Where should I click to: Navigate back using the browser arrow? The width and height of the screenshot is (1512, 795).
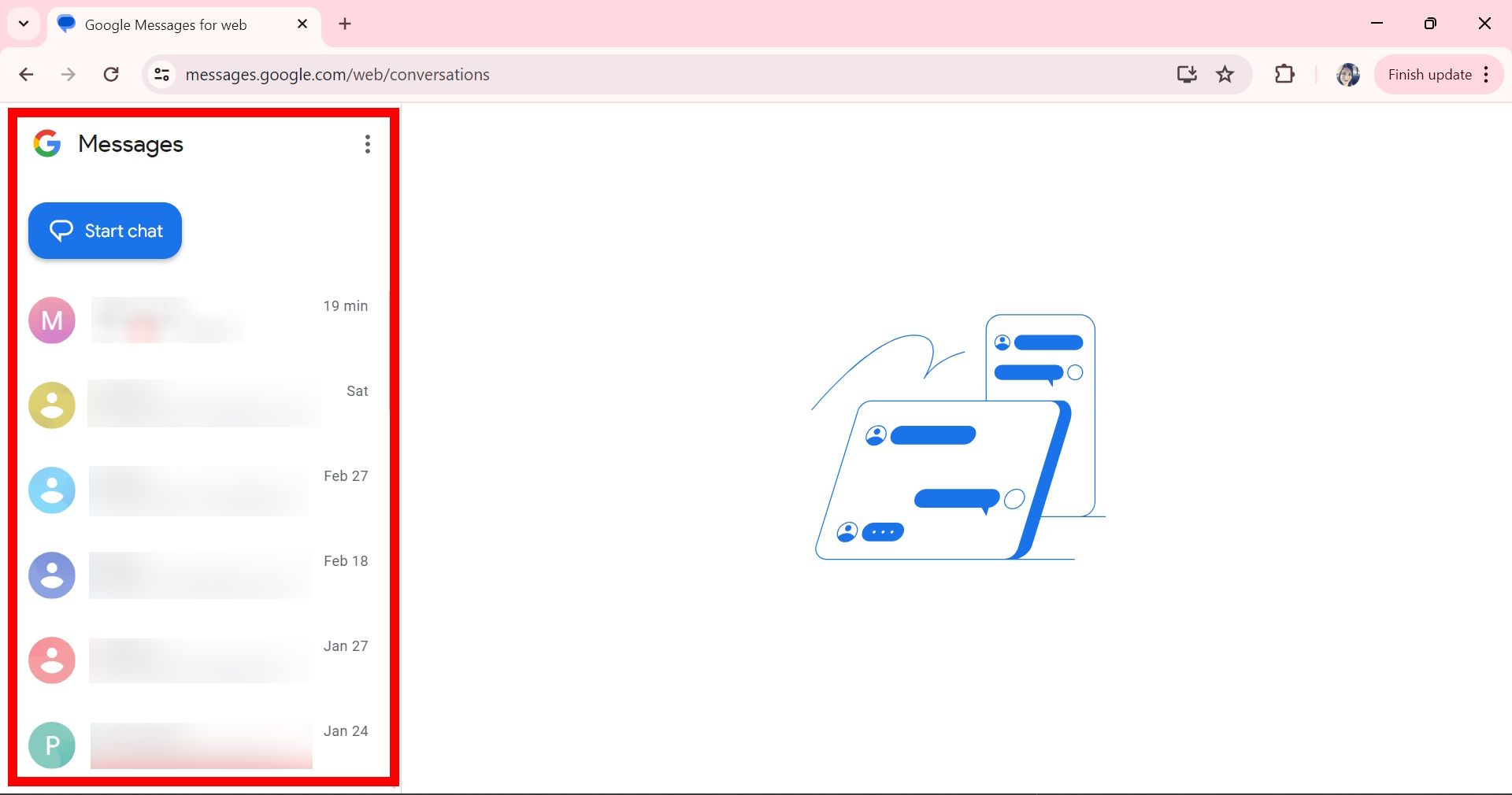(27, 75)
